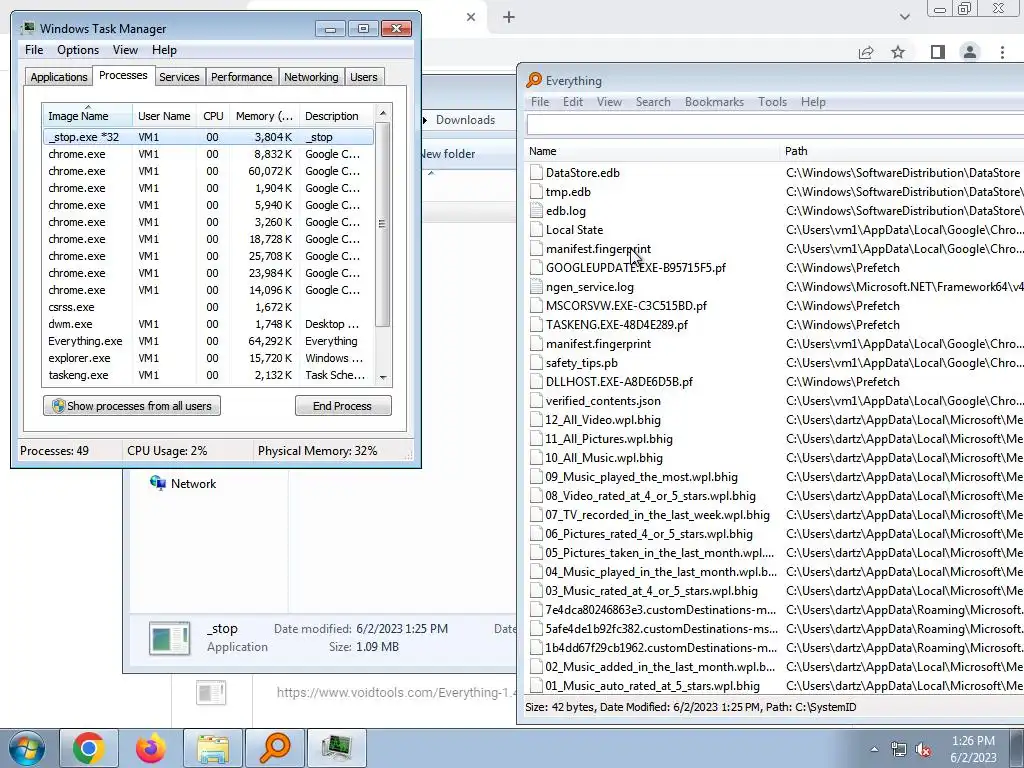Screen dimensions: 1024x768
Task: Select the ngen_service.log file icon
Action: [537, 286]
